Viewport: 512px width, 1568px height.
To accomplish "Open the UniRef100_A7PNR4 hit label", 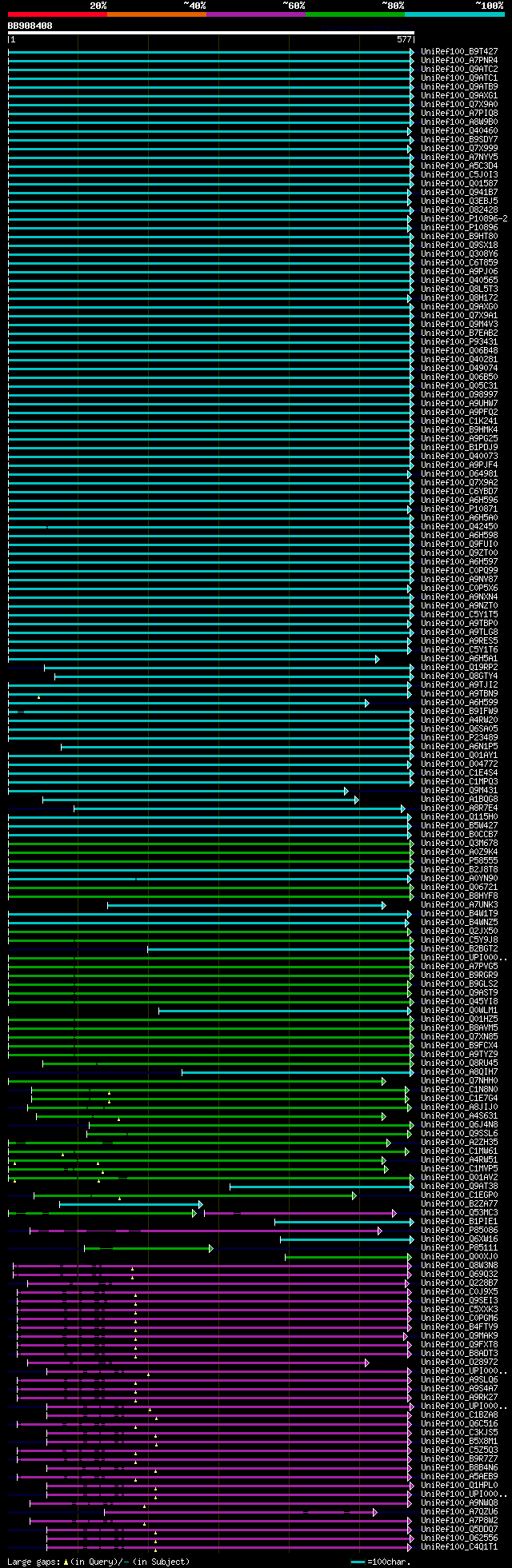I will tap(459, 60).
